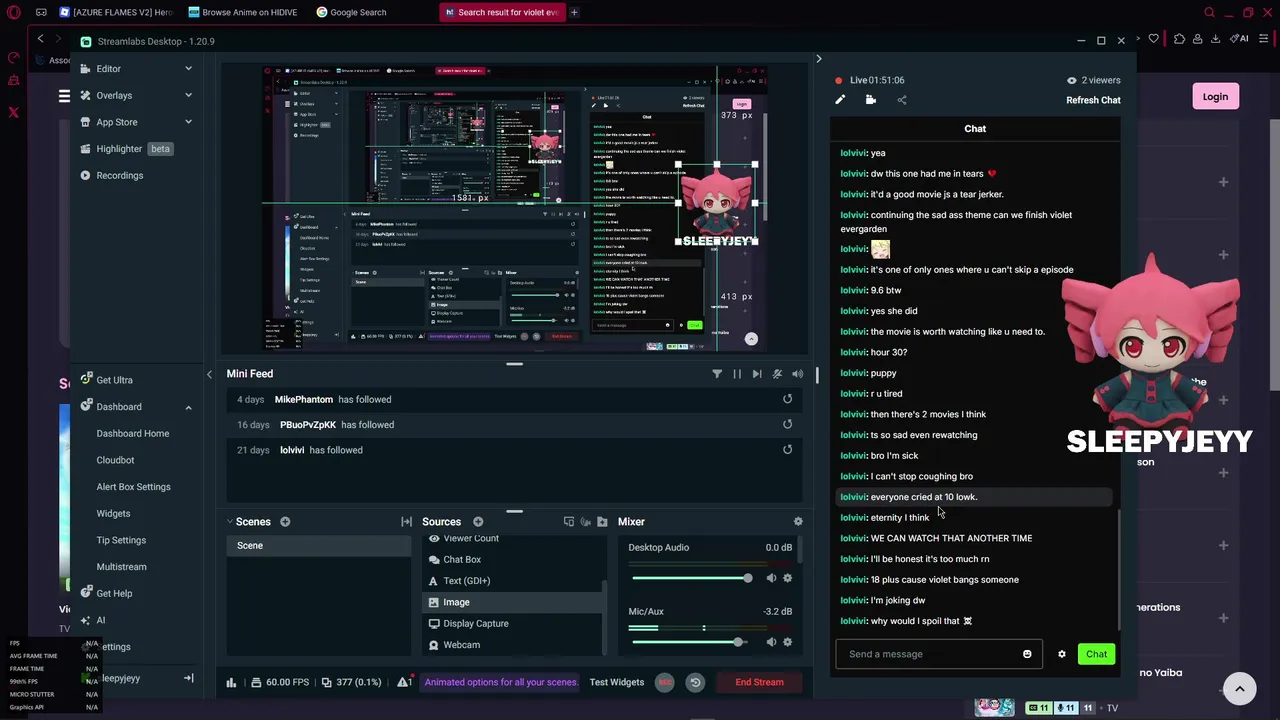Screen dimensions: 1280x720
Task: Add a new scene with plus icon
Action: point(285,522)
